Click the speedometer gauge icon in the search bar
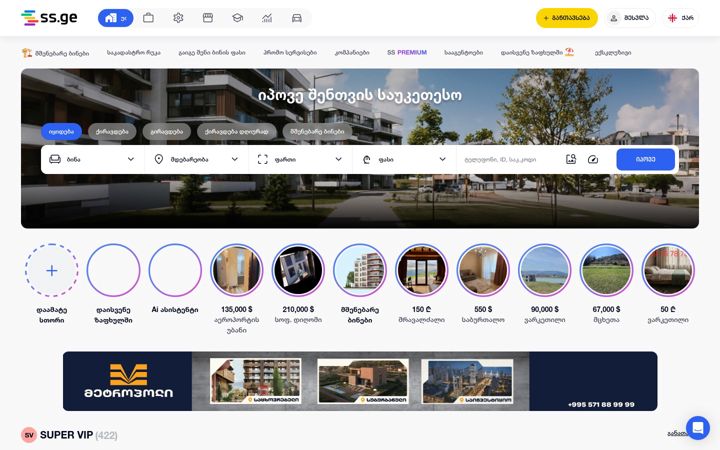 (x=593, y=159)
